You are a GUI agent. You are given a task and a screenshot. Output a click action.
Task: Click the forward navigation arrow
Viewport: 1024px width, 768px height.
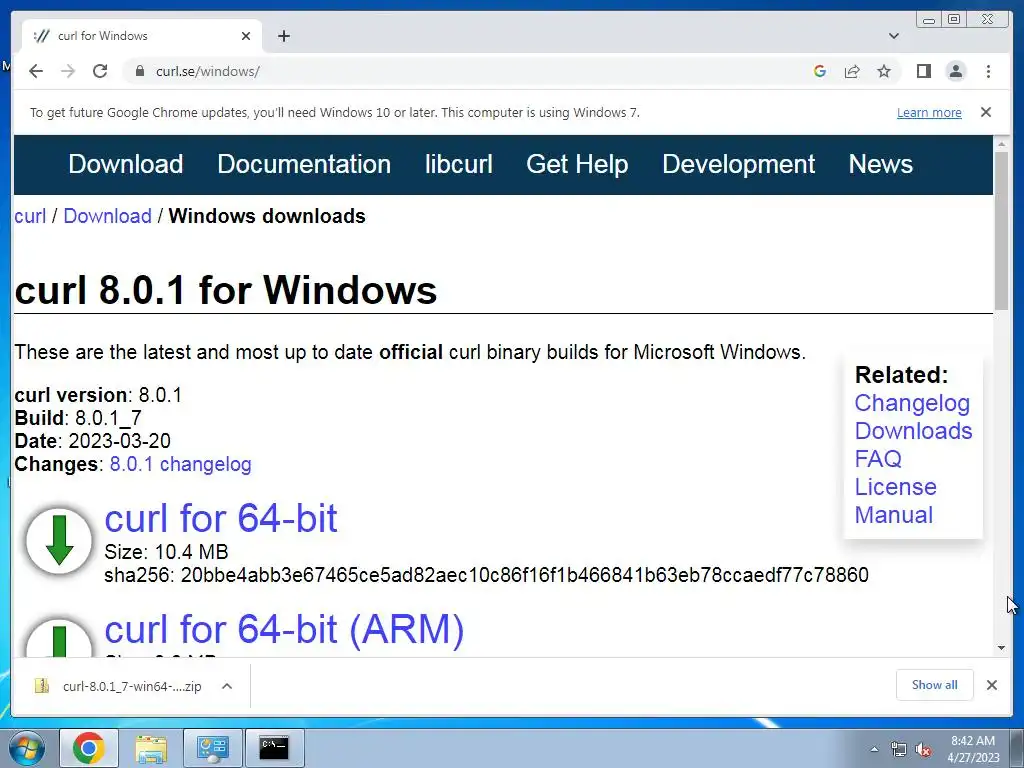(68, 71)
